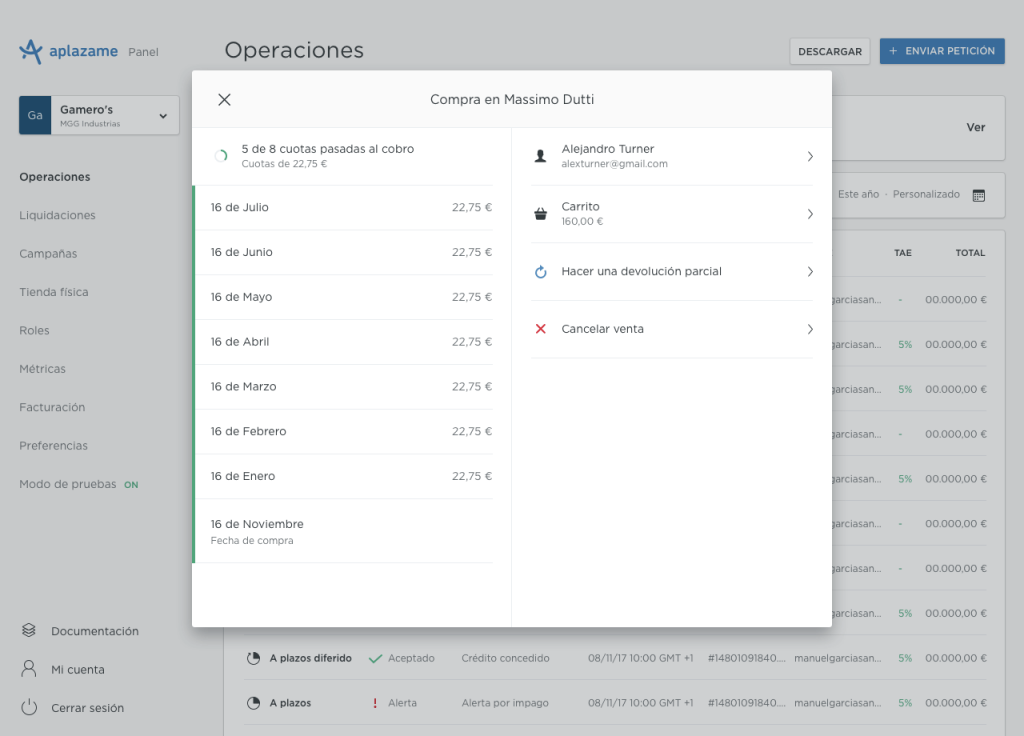Expand Alejandro Turner customer details chevron
Image resolution: width=1024 pixels, height=736 pixels.
(x=810, y=156)
